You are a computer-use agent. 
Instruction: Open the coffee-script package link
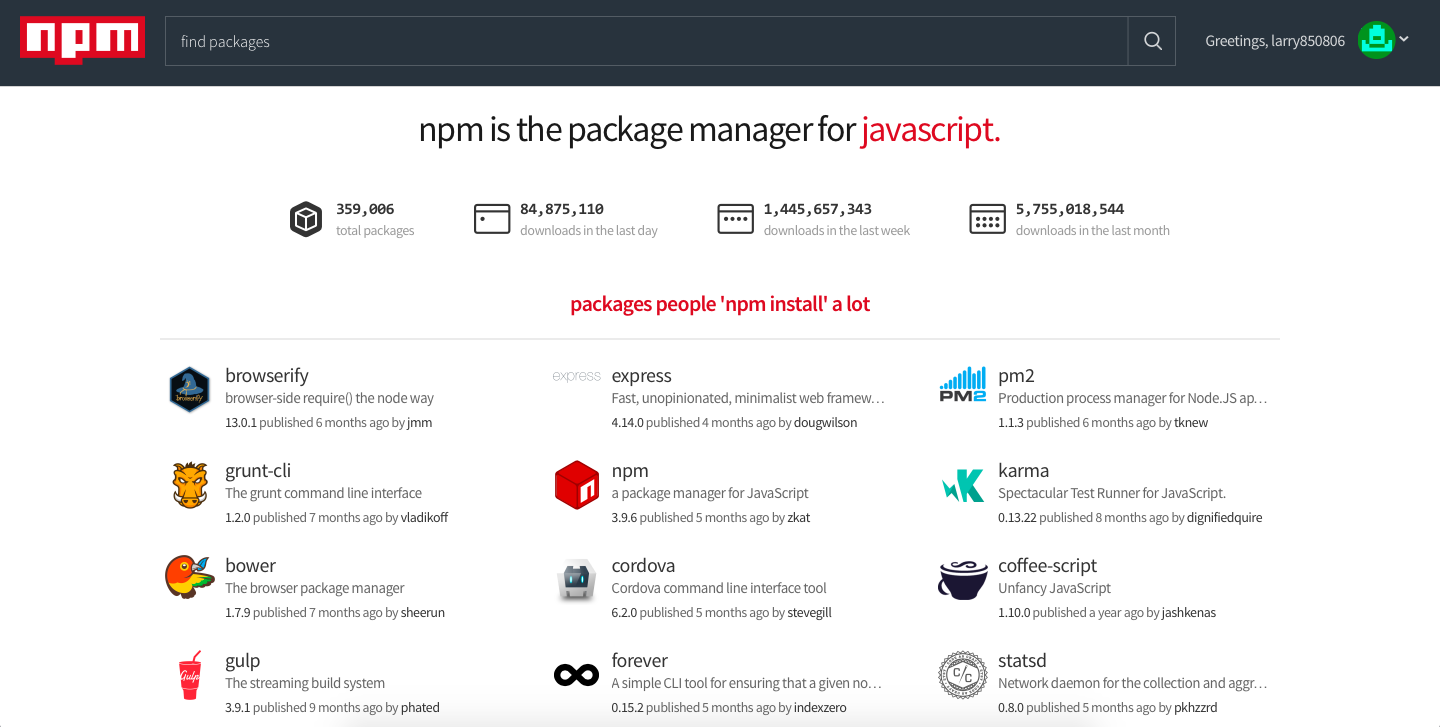coord(1047,566)
